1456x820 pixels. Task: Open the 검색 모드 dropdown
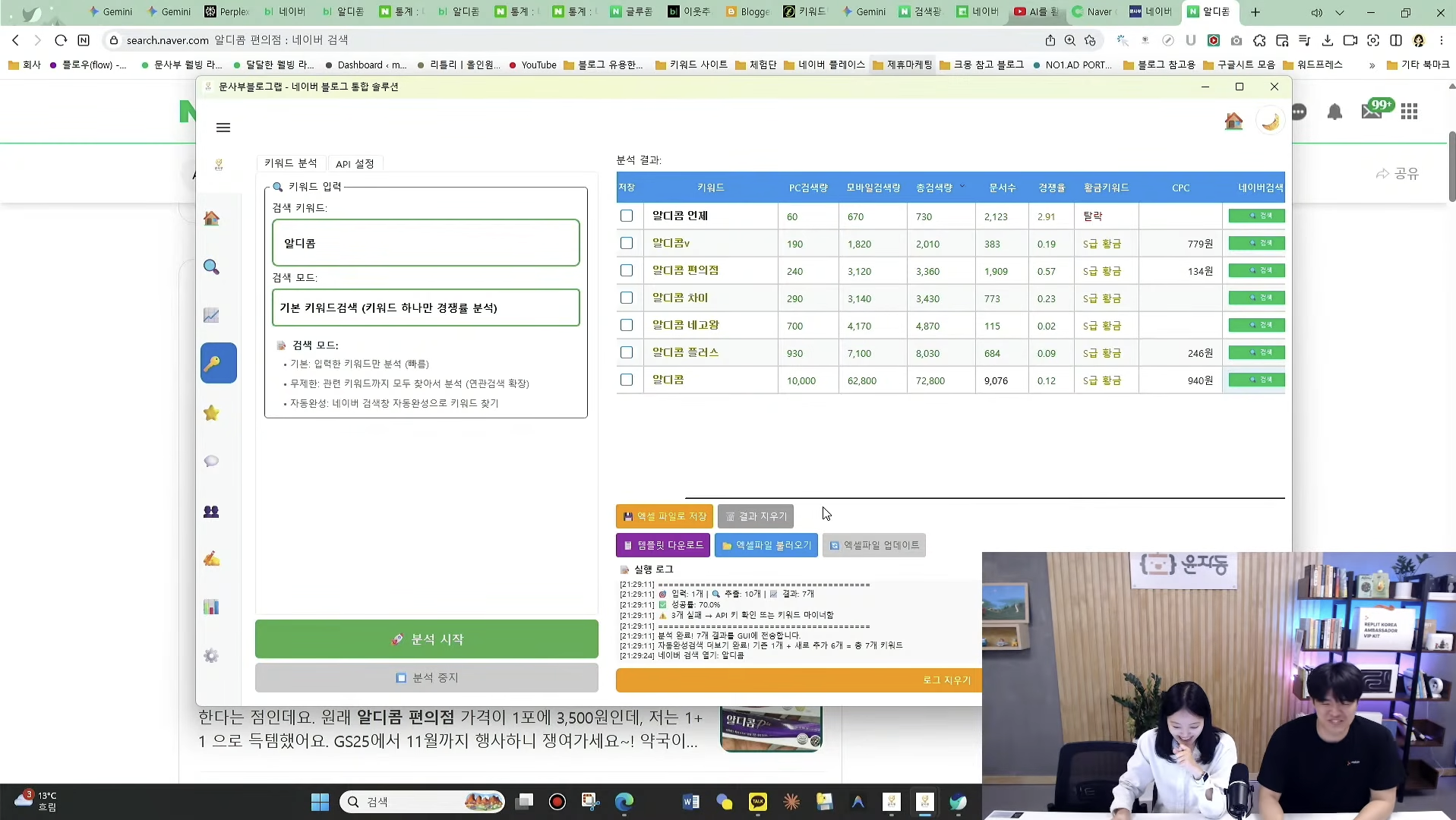pos(425,307)
